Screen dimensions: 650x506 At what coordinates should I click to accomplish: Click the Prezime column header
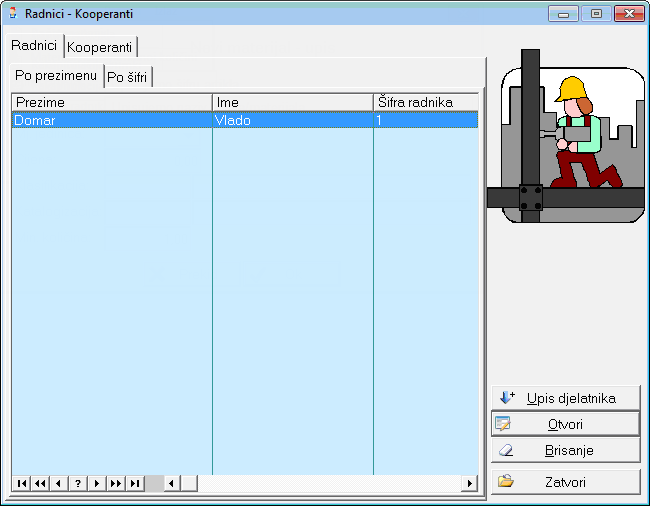[112, 102]
